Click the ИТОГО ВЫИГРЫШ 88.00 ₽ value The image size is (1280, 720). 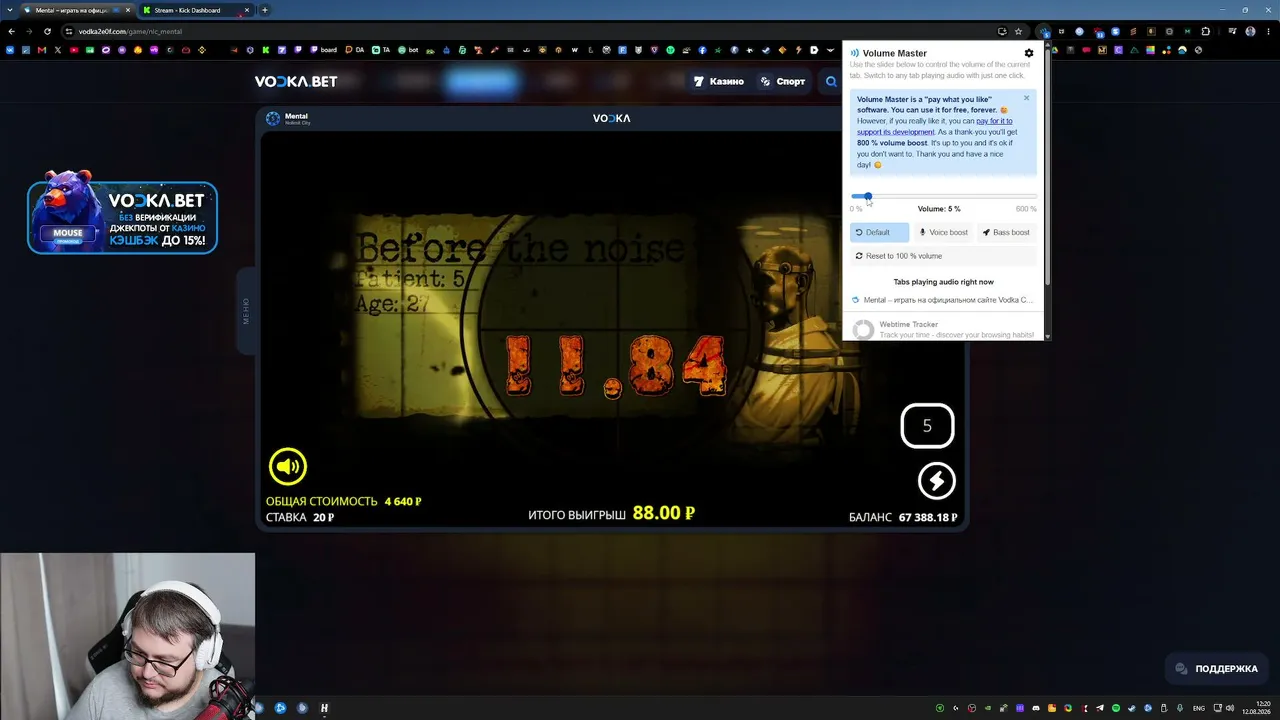[x=611, y=513]
